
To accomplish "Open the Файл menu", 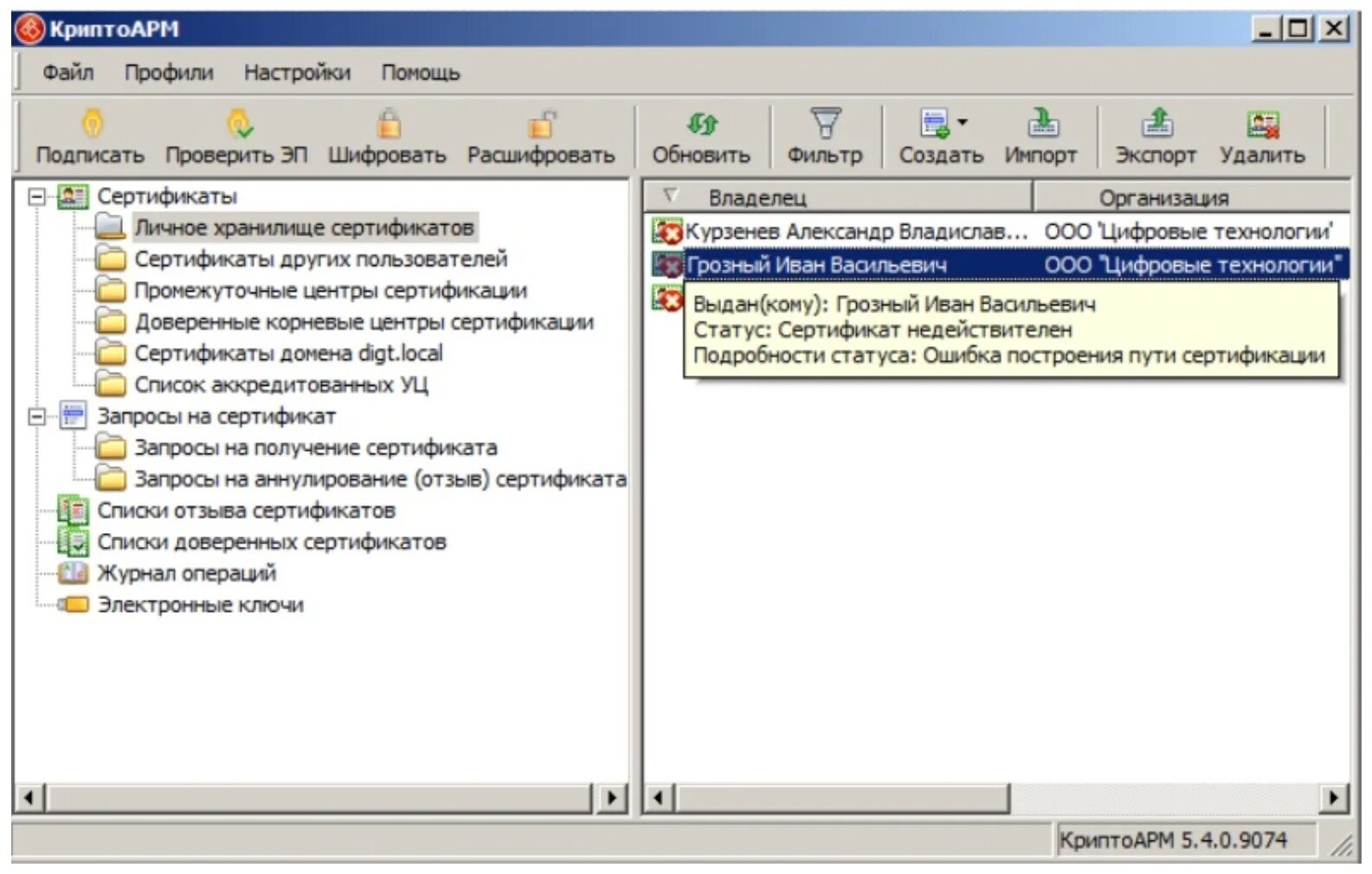I will pyautogui.click(x=68, y=73).
